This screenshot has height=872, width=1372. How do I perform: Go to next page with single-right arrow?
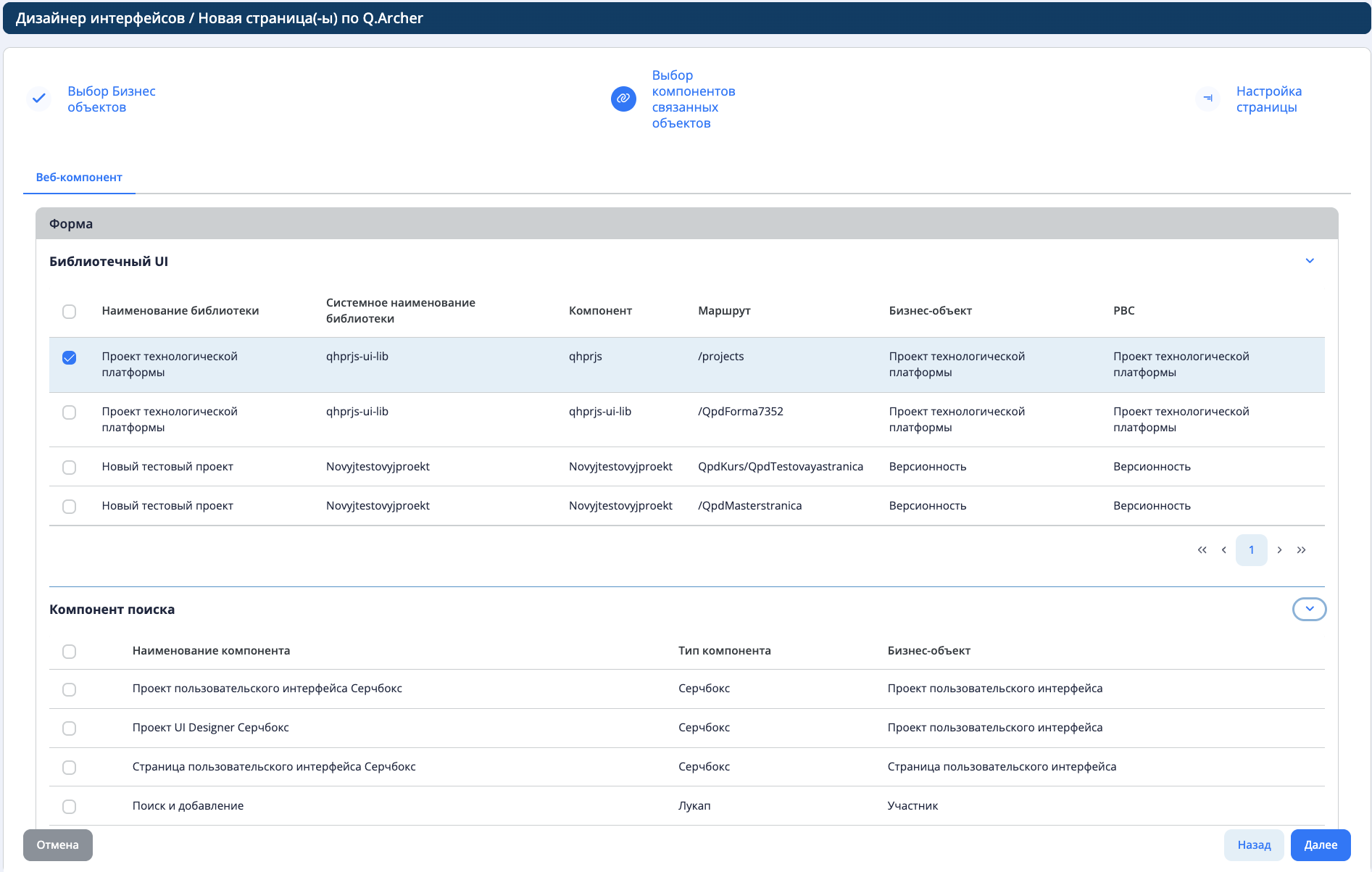point(1280,550)
